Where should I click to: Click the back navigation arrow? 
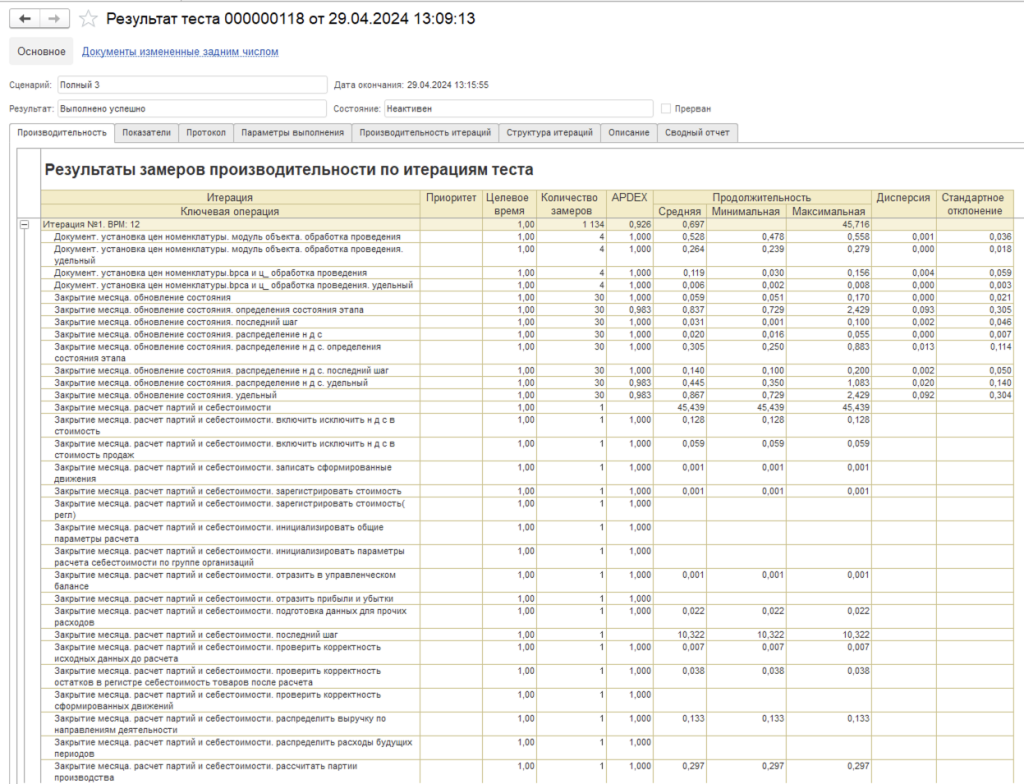(26, 19)
